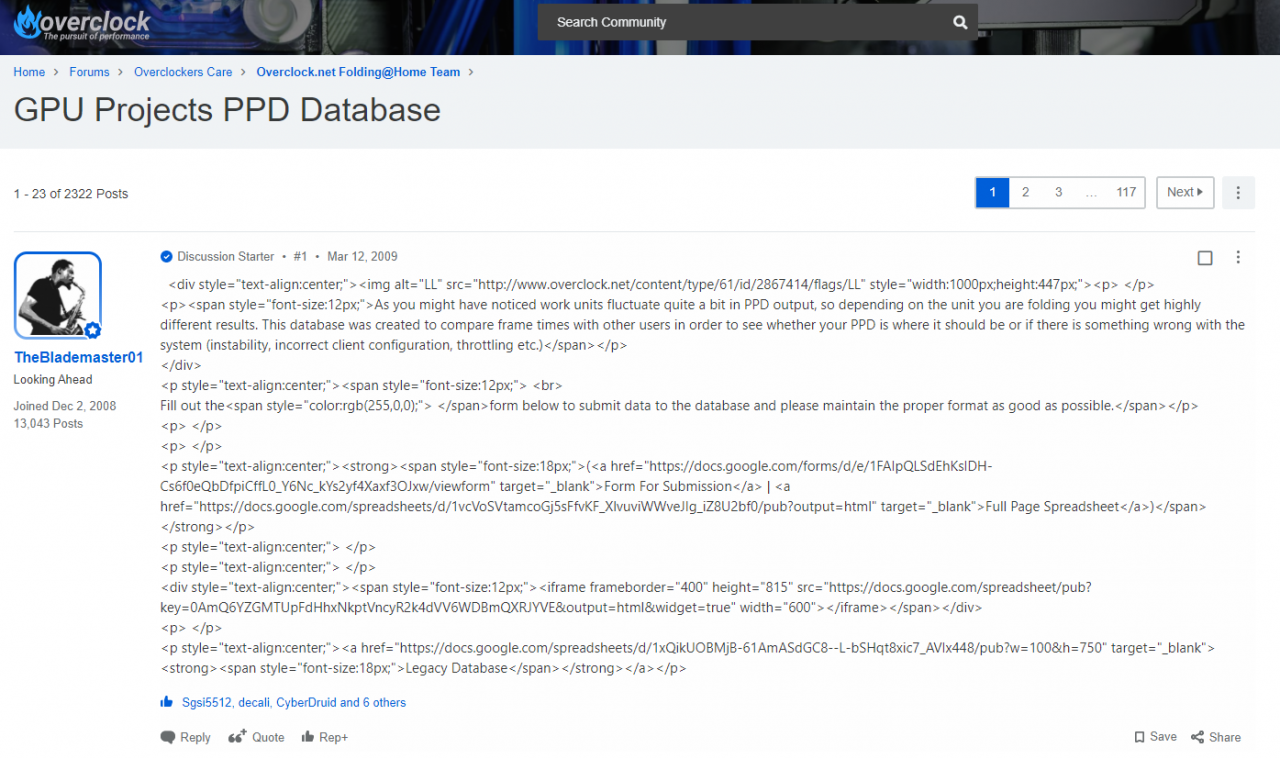This screenshot has height=759, width=1280.
Task: Click the search magnifier icon
Action: click(x=960, y=22)
